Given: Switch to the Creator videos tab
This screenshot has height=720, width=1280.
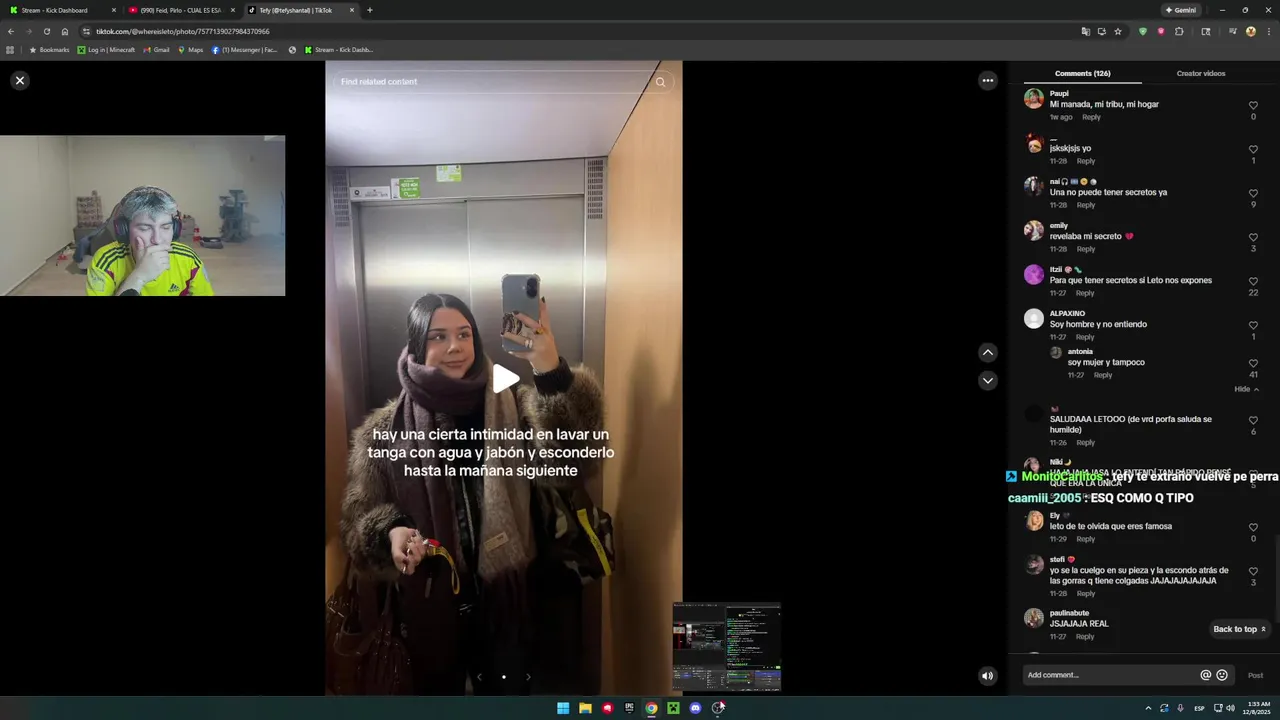Looking at the screenshot, I should click(x=1200, y=73).
